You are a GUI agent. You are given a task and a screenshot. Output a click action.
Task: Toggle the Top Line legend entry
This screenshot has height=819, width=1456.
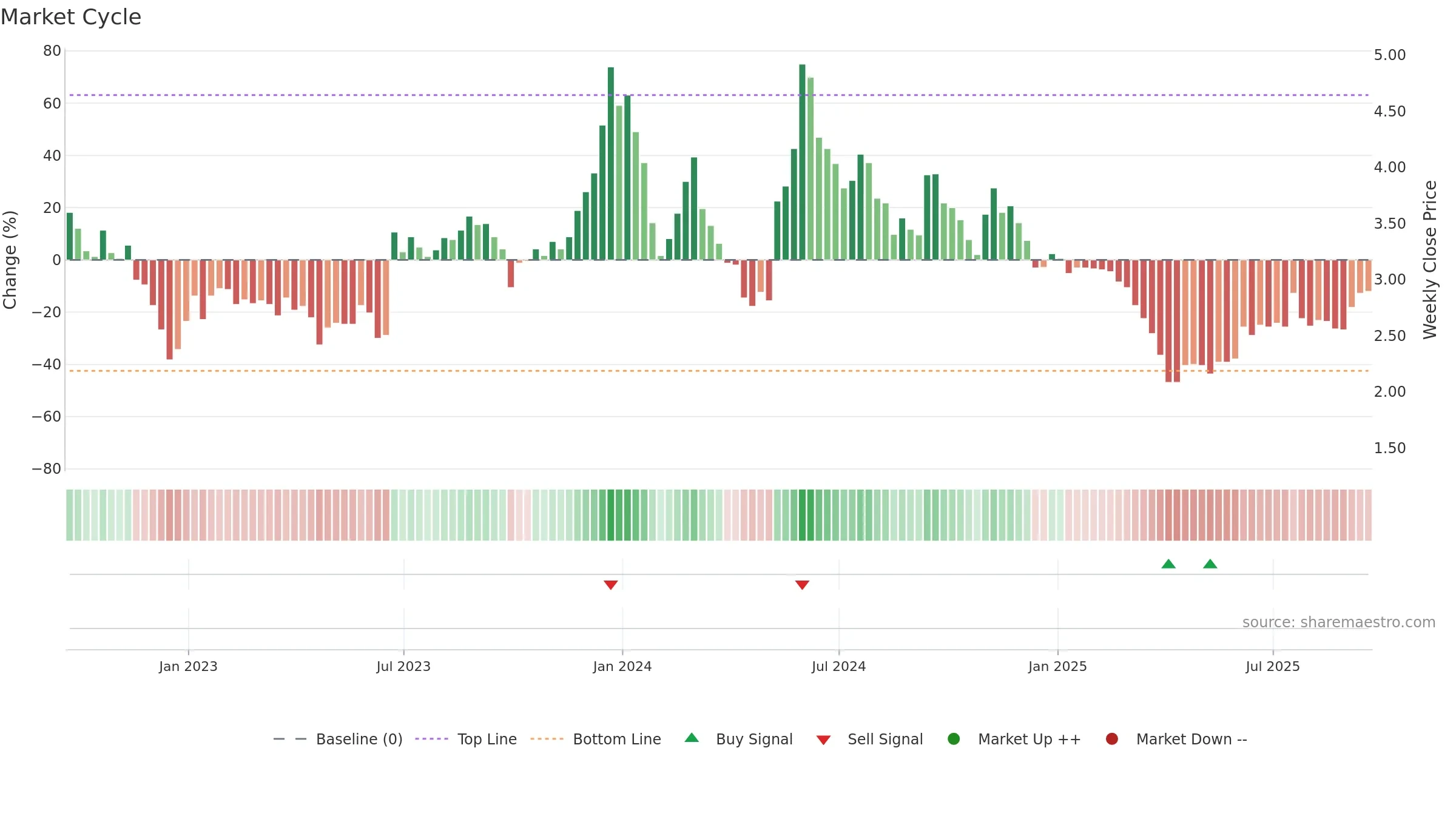point(466,739)
